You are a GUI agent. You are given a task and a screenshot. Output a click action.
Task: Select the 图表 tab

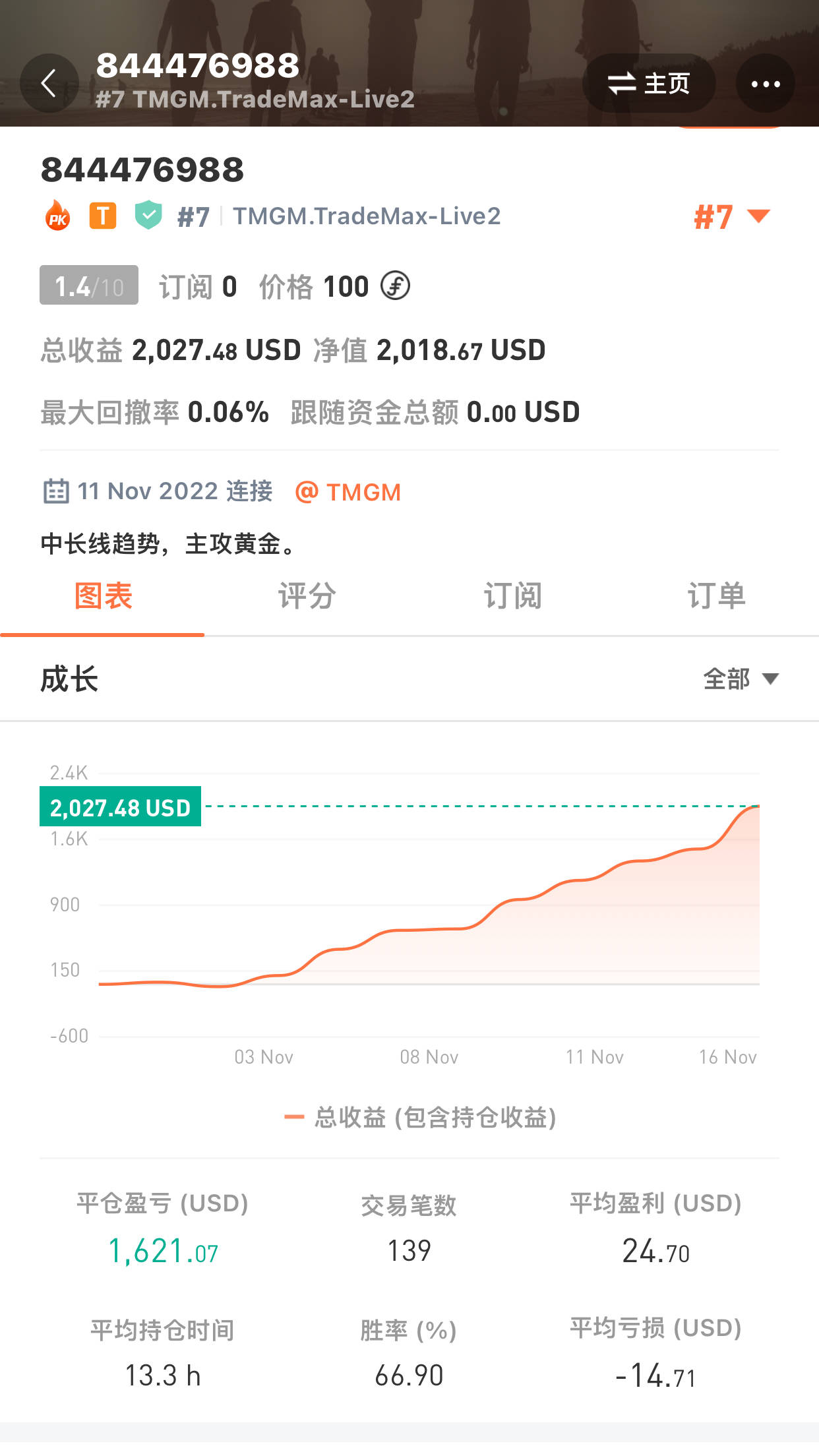click(103, 595)
